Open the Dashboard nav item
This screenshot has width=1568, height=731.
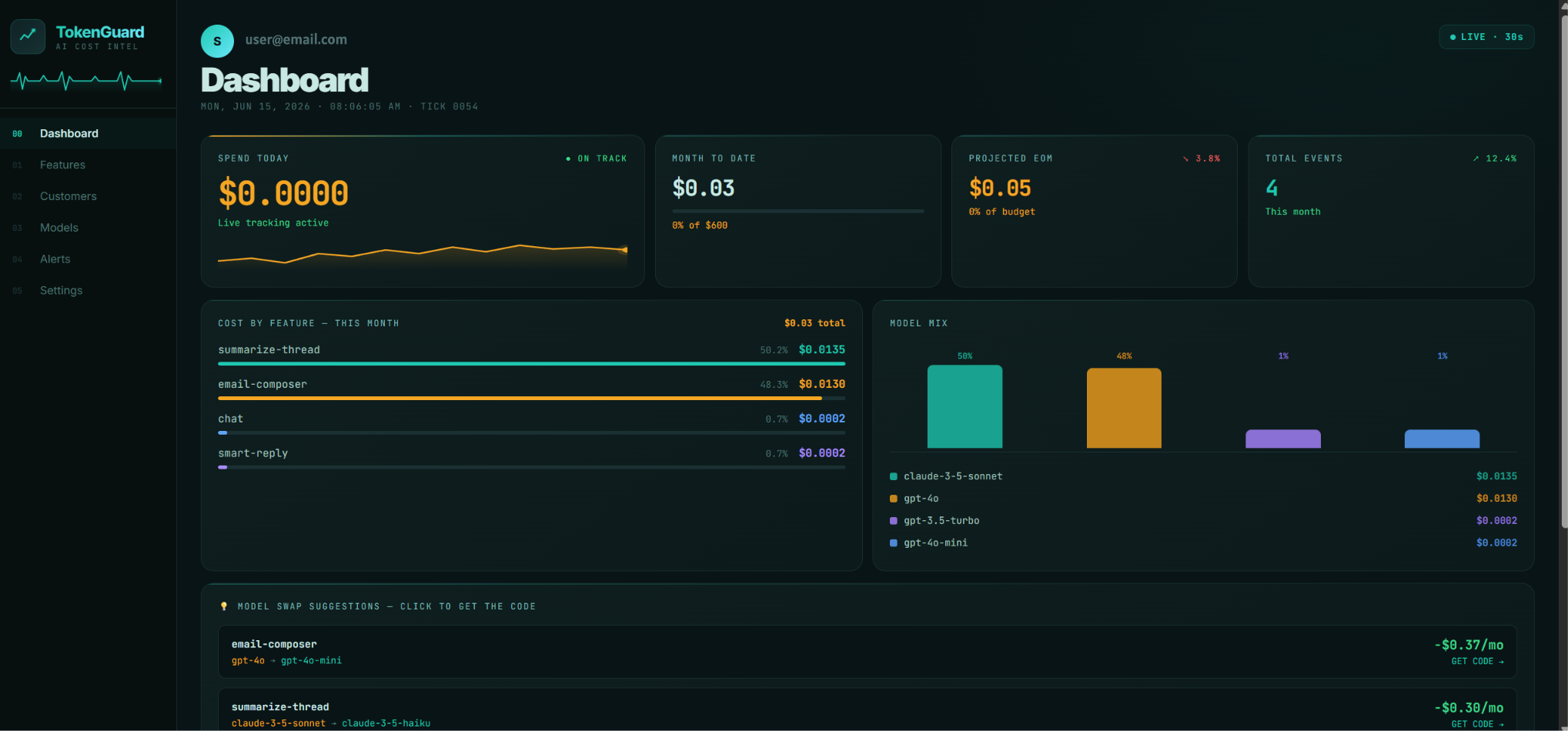pos(88,134)
